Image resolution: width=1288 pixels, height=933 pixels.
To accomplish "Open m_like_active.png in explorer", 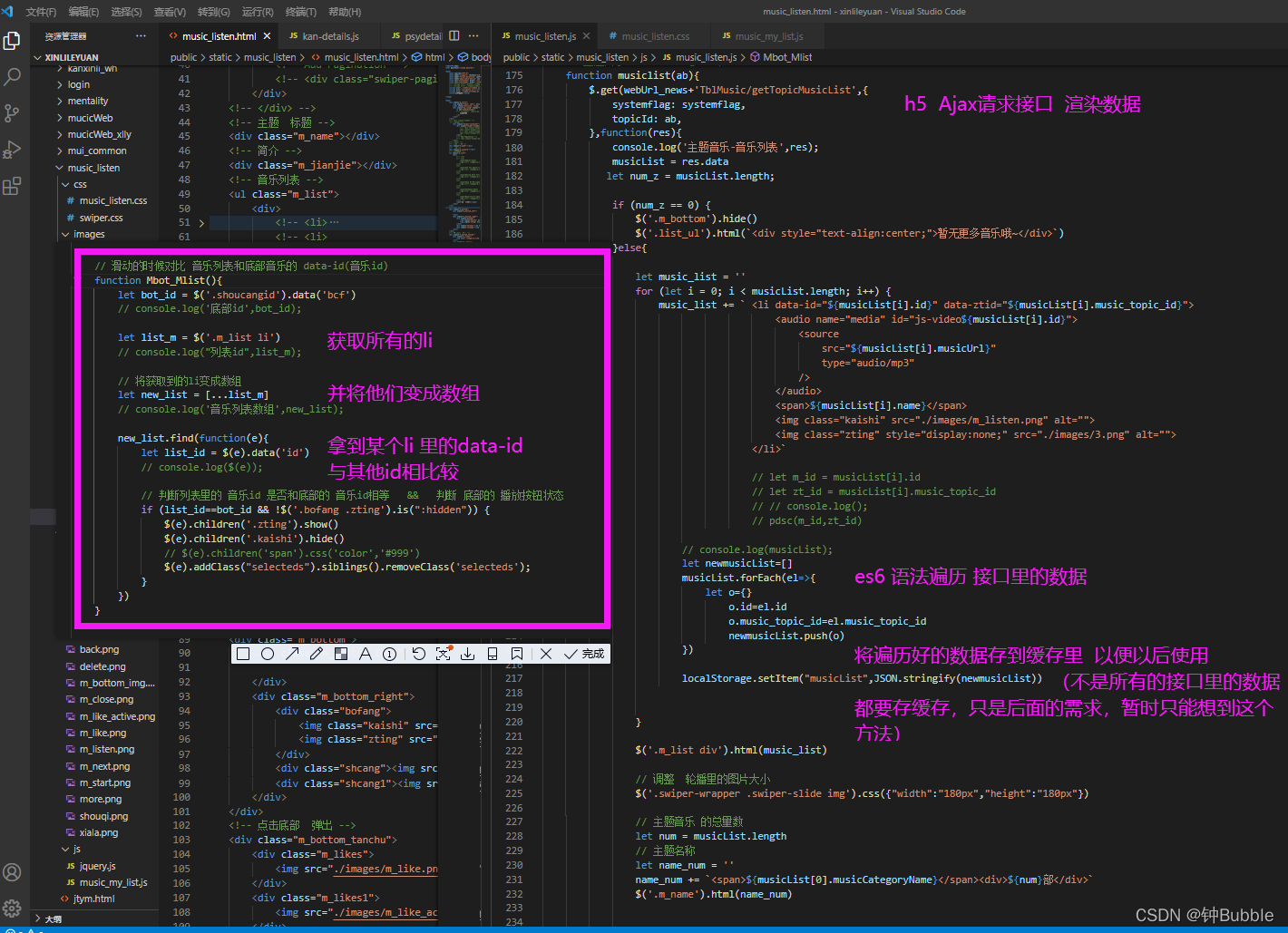I will 117,716.
